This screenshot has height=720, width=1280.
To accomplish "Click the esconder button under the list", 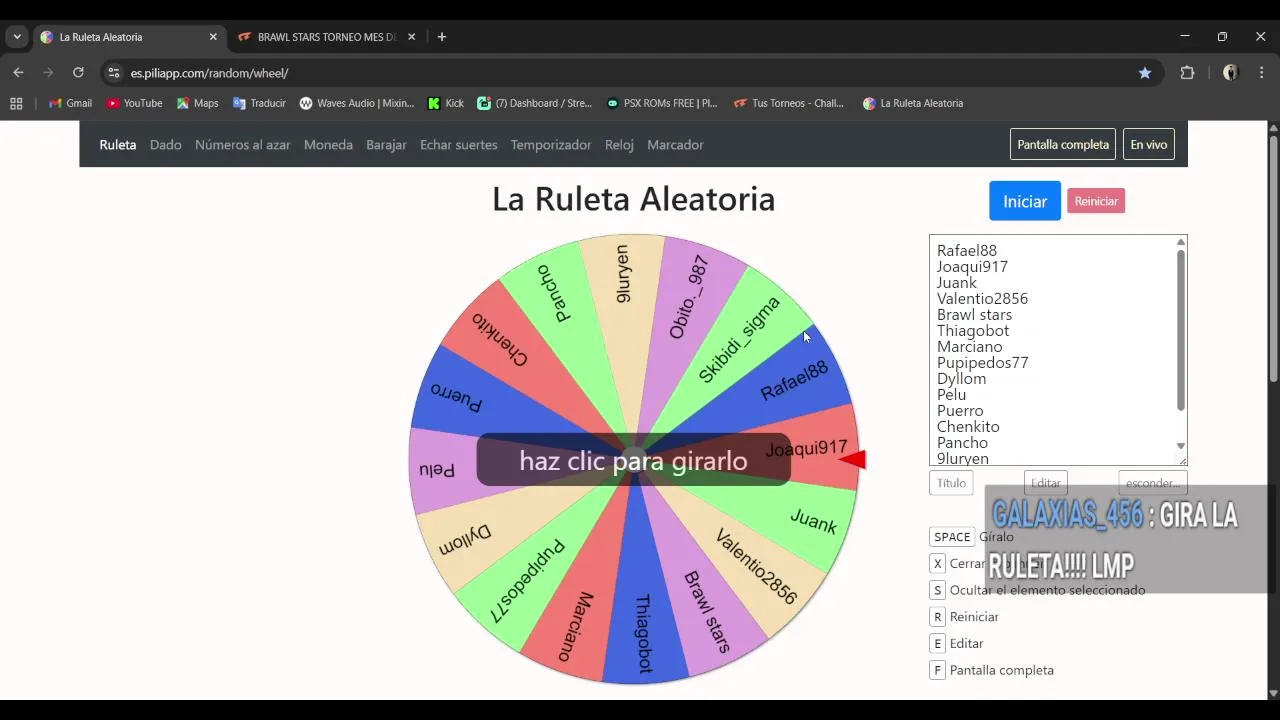I will (x=1153, y=483).
